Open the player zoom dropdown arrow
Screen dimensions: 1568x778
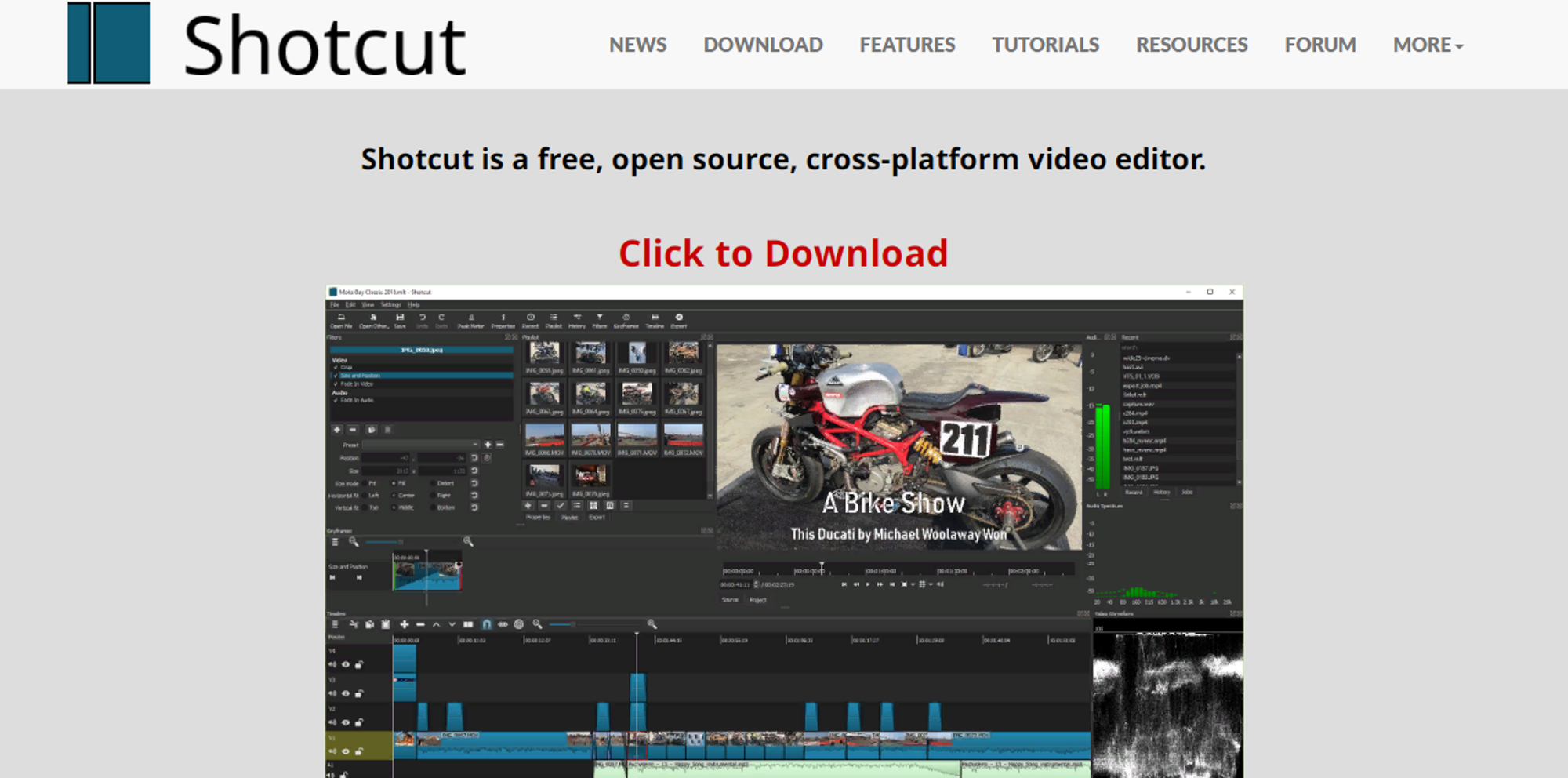click(913, 584)
